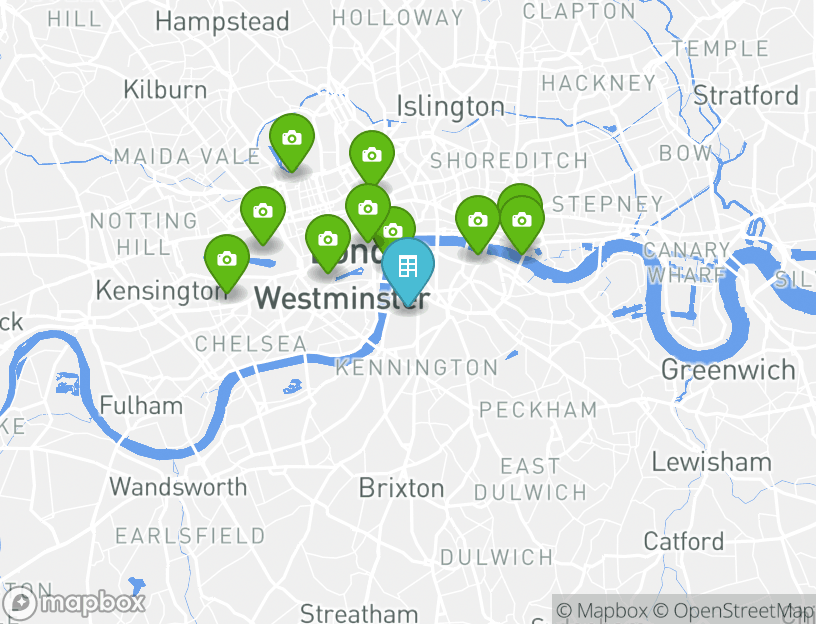Click the Hampstead place label
Viewport: 816px width, 624px height.
222,22
